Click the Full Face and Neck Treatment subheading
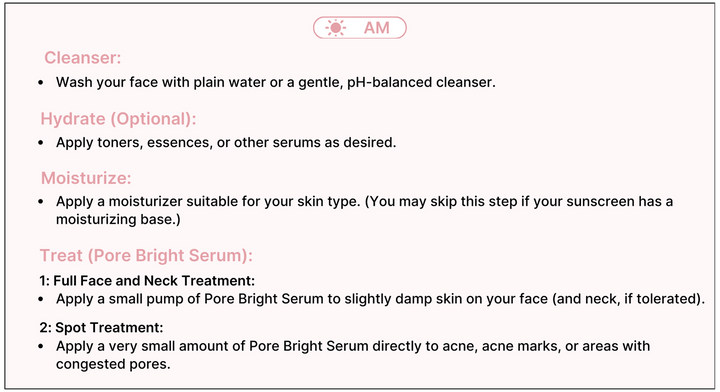Viewport: 720px width, 392px height. [147, 280]
